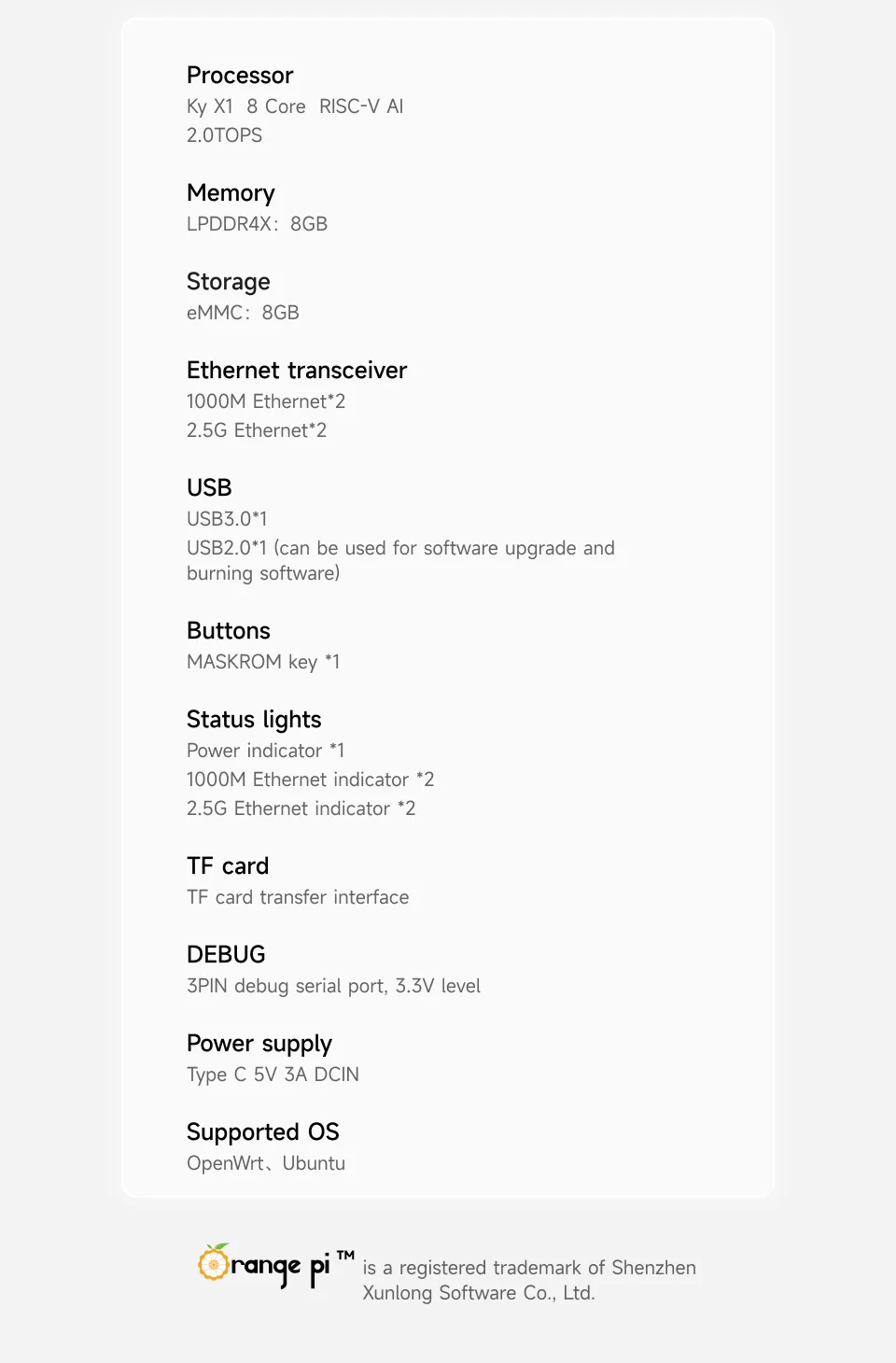This screenshot has width=896, height=1363.
Task: Click the Ky X1 8 Core RISC-V AI line
Action: point(295,106)
